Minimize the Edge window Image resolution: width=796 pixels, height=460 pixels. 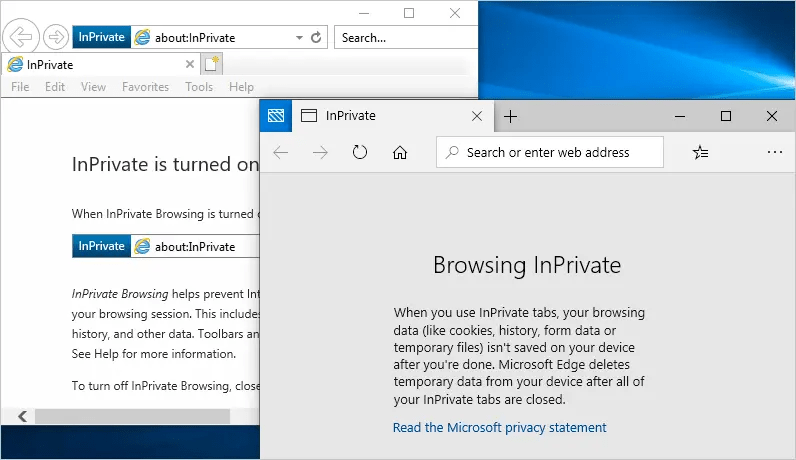click(680, 116)
